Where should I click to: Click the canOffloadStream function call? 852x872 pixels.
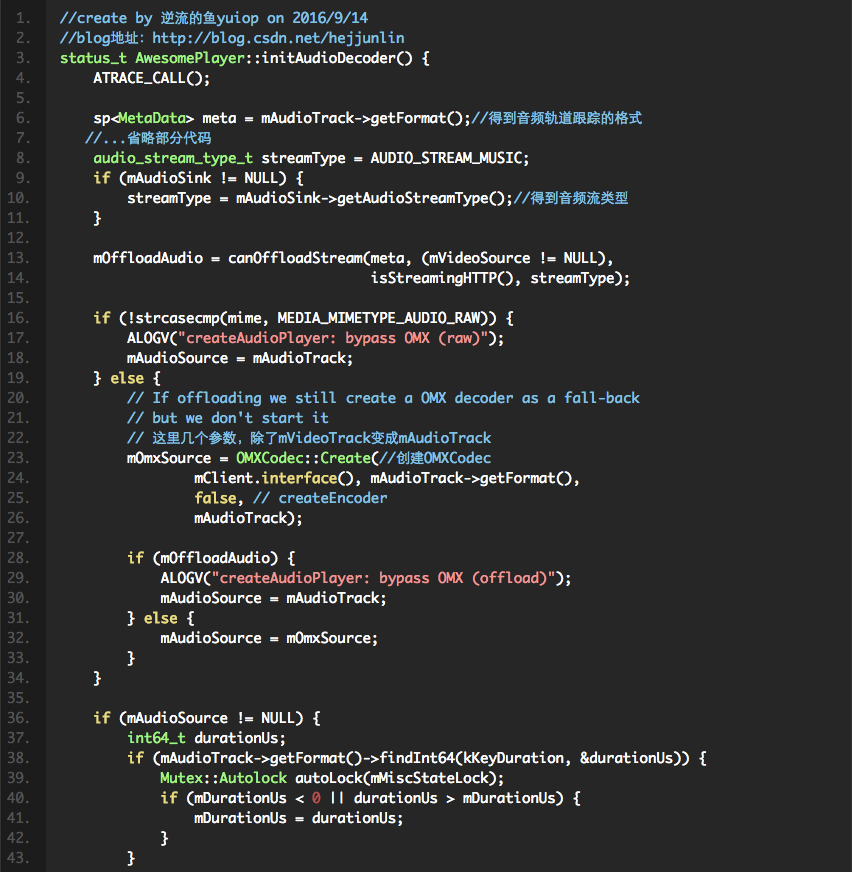tap(290, 258)
